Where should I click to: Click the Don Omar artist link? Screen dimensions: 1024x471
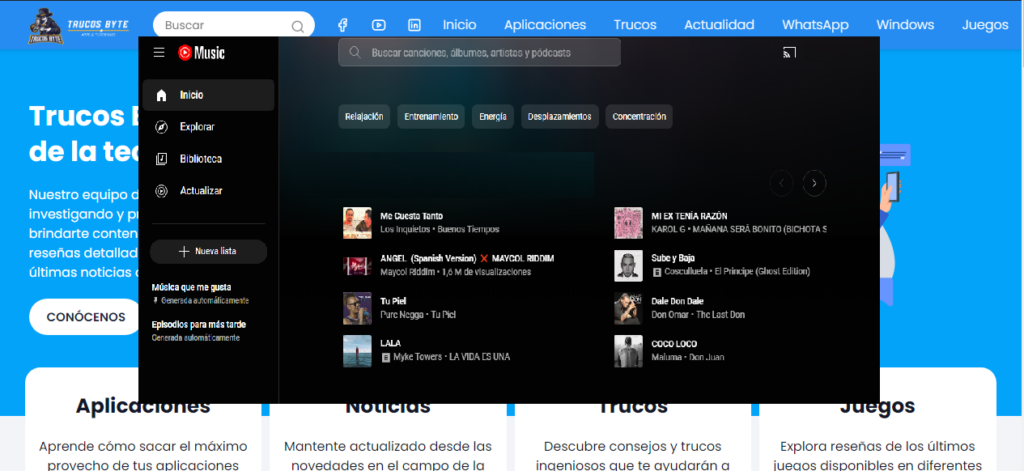click(670, 315)
